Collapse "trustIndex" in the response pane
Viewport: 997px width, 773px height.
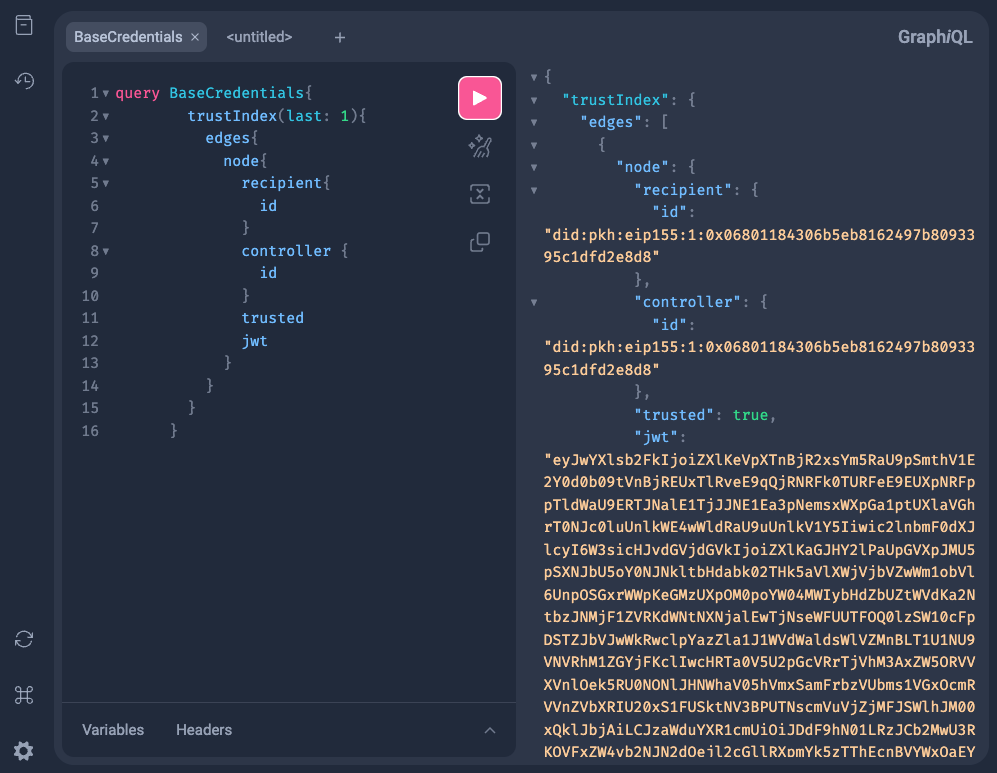point(534,100)
